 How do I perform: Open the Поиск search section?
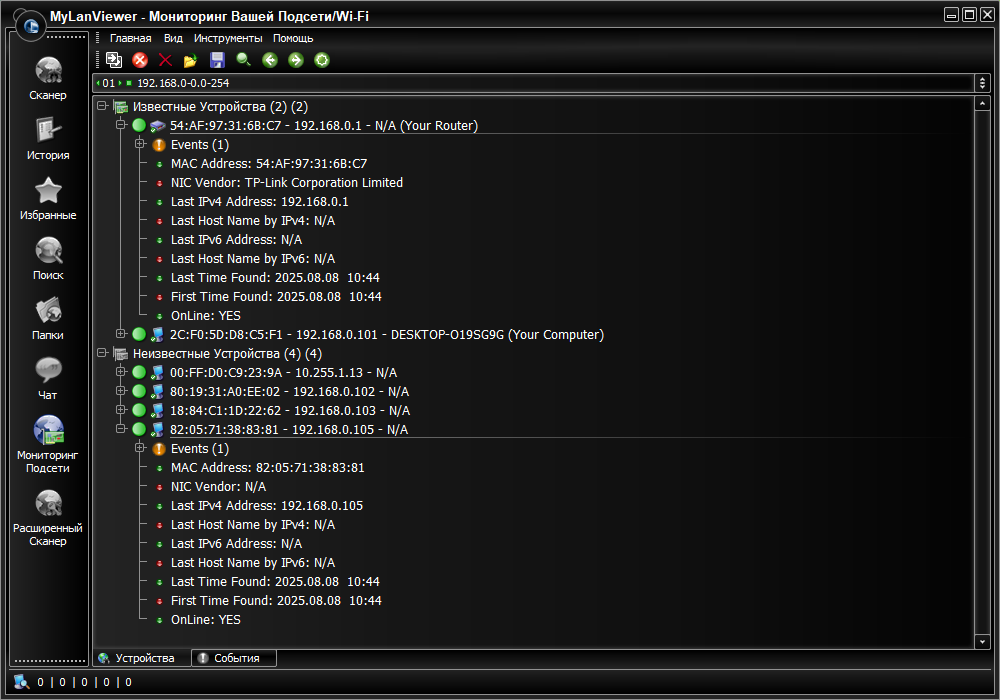pyautogui.click(x=48, y=259)
